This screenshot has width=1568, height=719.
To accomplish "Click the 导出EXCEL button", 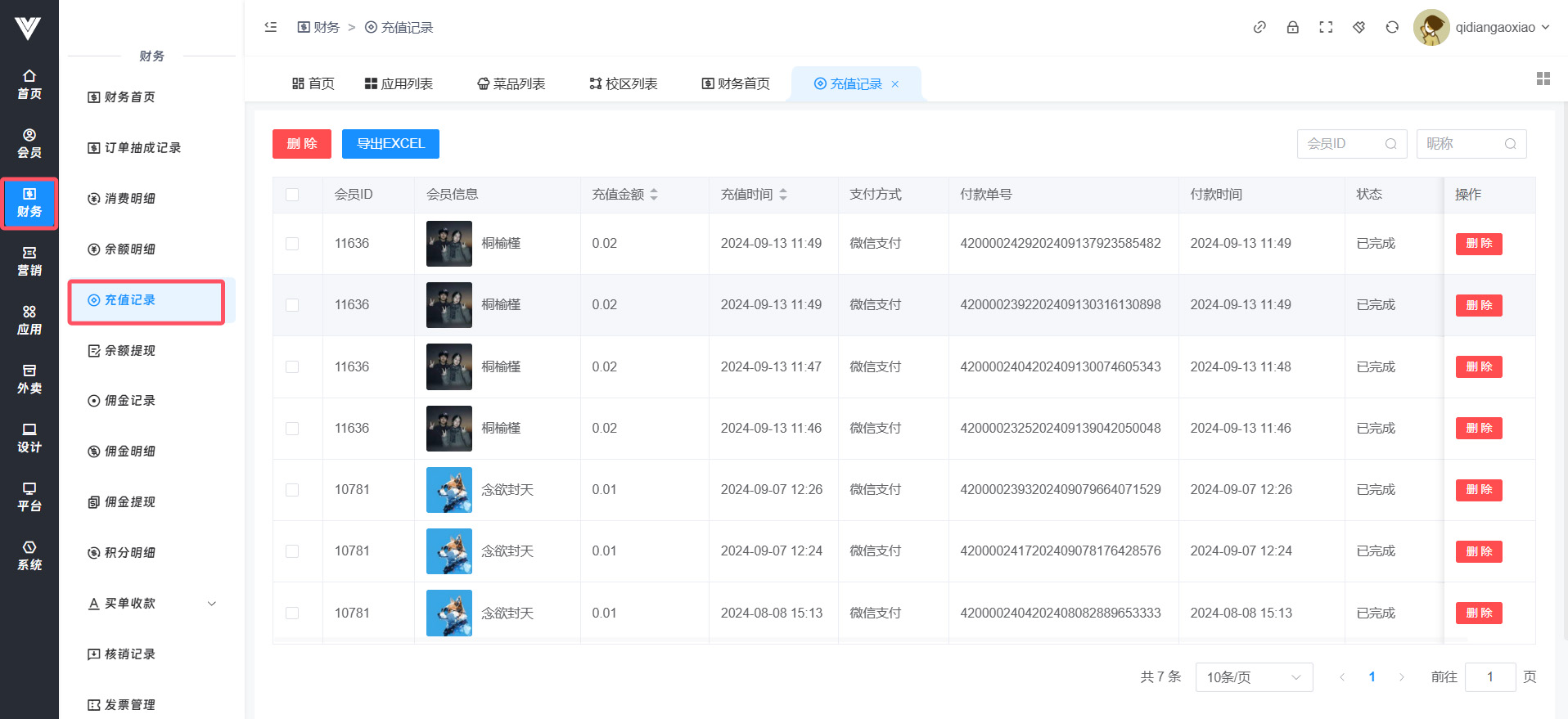I will coord(390,144).
